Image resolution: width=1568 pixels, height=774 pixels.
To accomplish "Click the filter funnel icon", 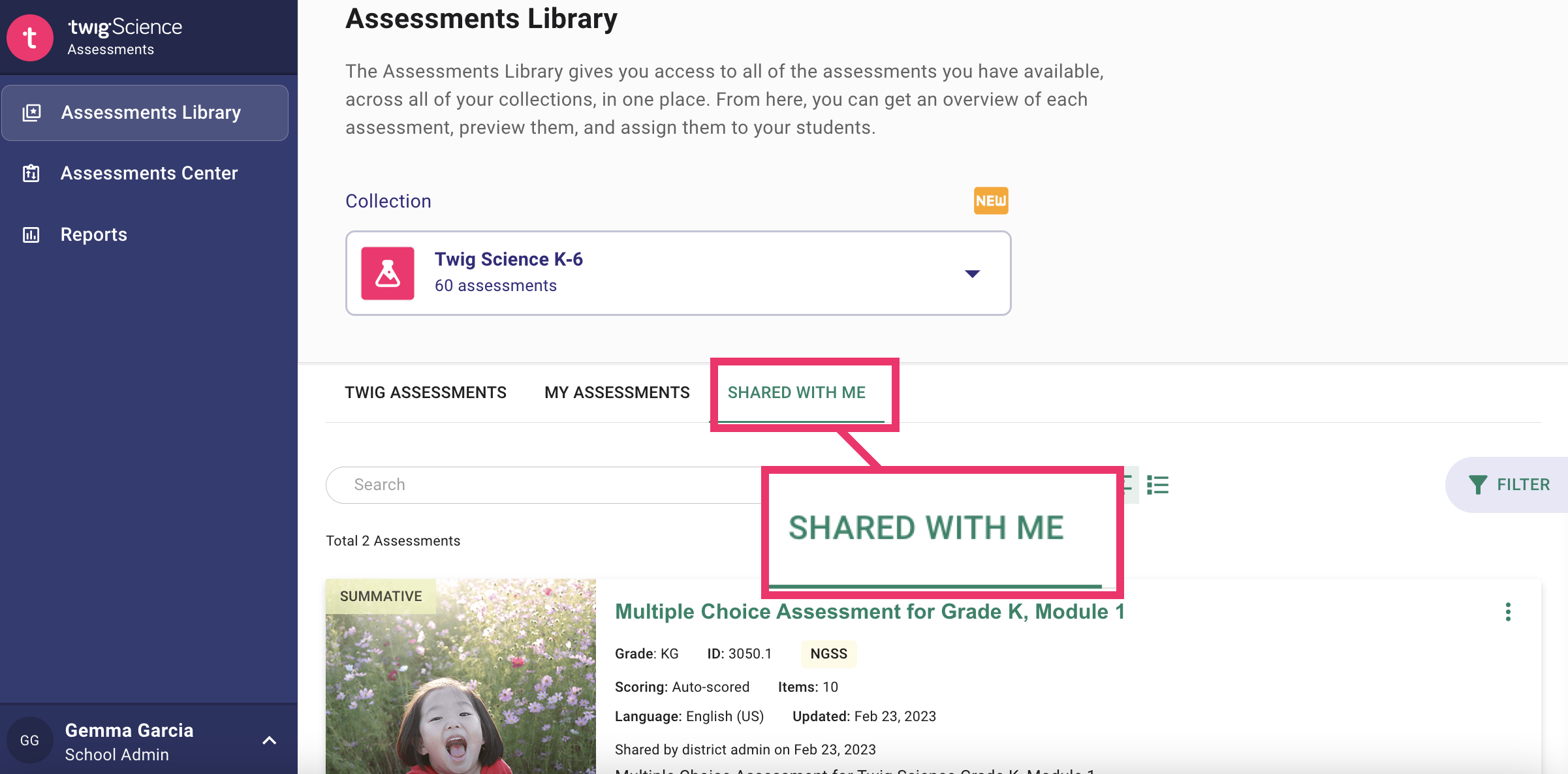I will (x=1477, y=485).
